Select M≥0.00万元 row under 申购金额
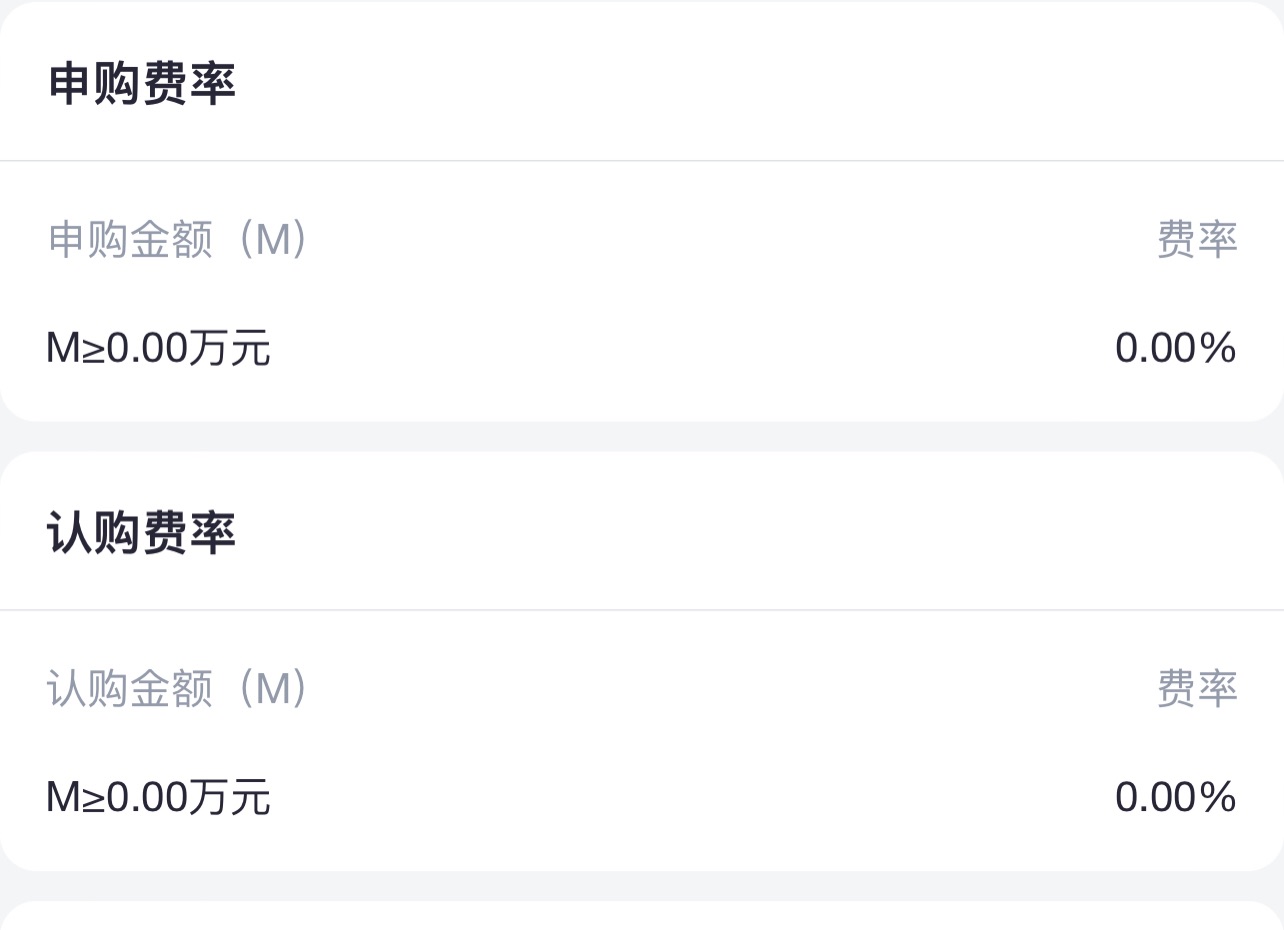Image resolution: width=1284 pixels, height=930 pixels. [x=642, y=349]
